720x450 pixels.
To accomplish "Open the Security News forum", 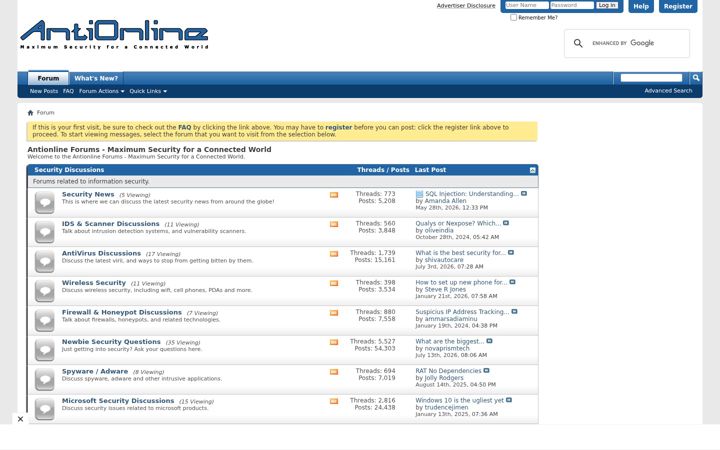I will tap(88, 194).
